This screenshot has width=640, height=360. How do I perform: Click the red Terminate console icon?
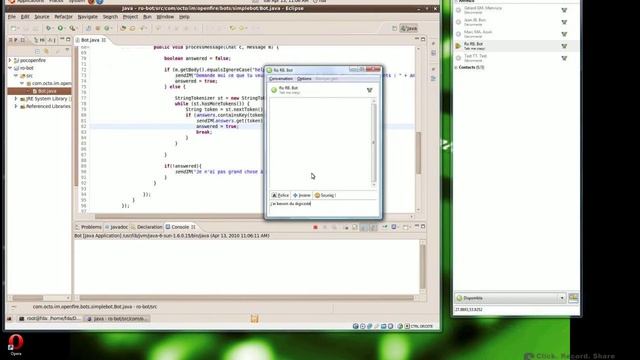pos(315,227)
